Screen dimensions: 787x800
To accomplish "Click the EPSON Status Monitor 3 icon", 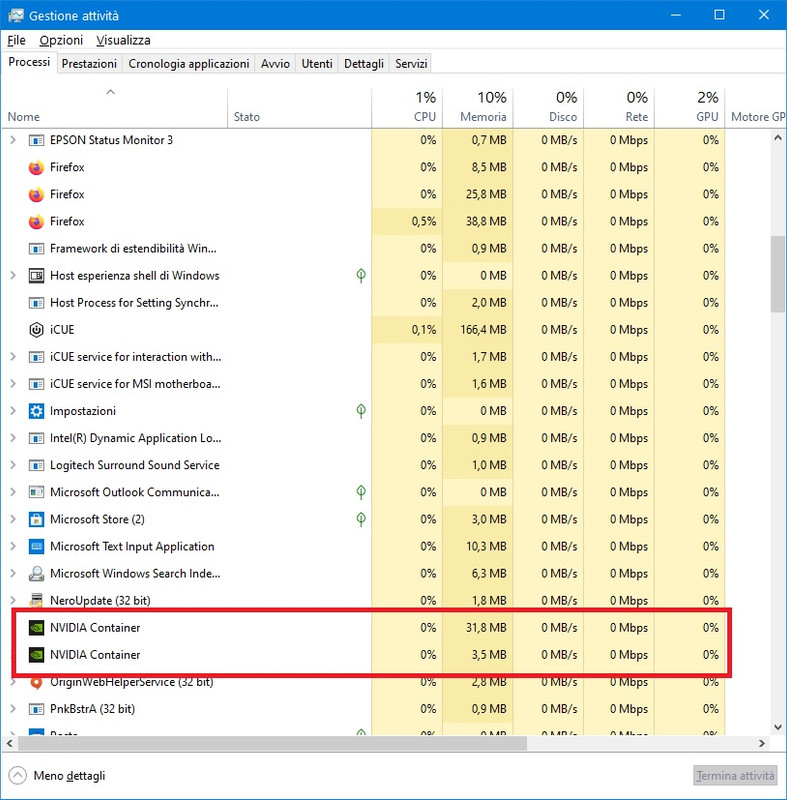I will 36,140.
